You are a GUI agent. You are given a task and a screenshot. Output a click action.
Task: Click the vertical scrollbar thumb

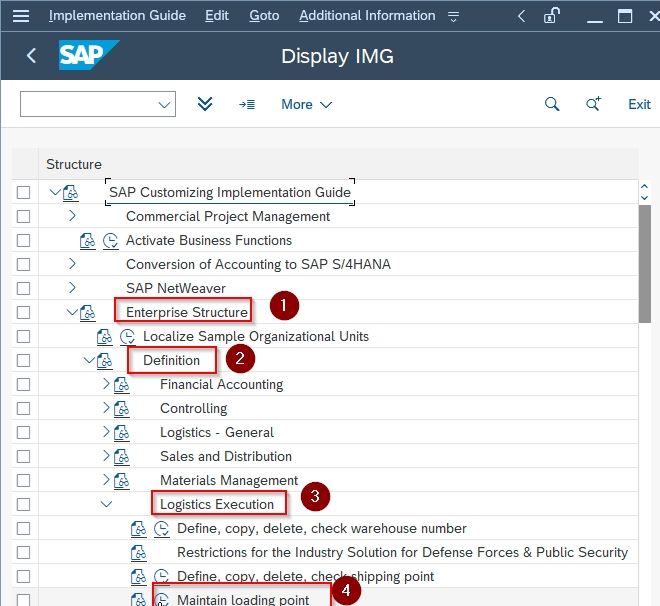coord(644,264)
